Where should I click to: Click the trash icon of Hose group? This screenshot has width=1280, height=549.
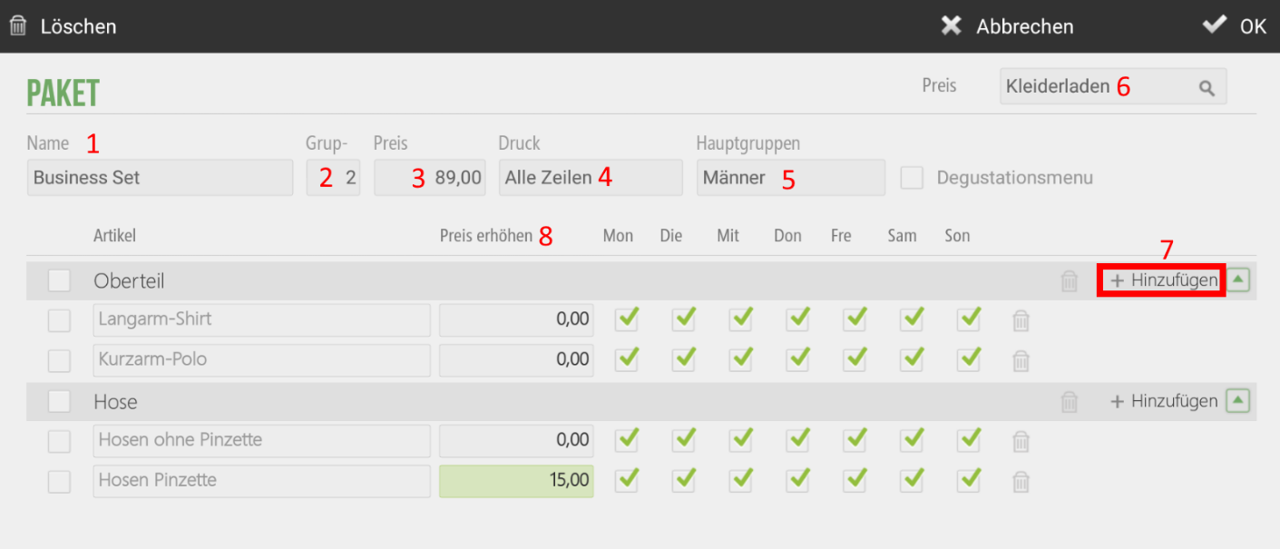click(x=1070, y=402)
